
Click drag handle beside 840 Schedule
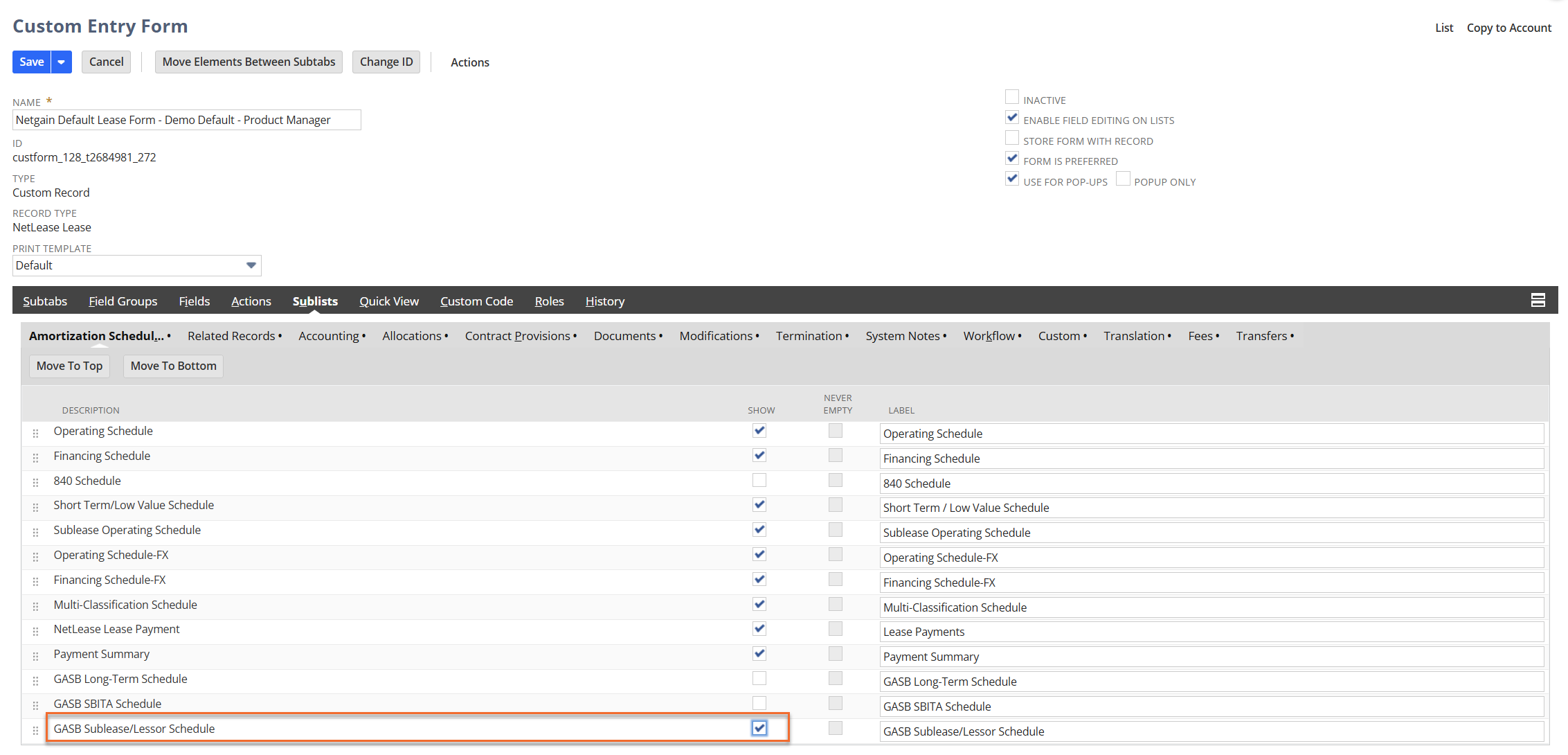35,482
